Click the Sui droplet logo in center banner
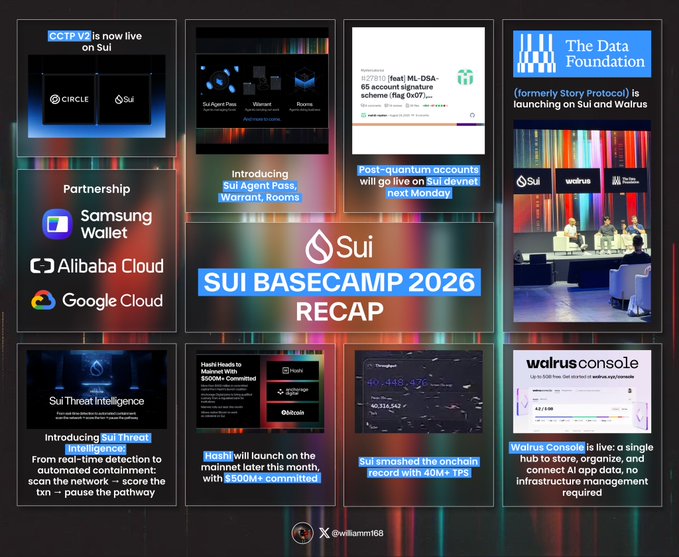Viewport: 679px width, 557px height. (319, 246)
